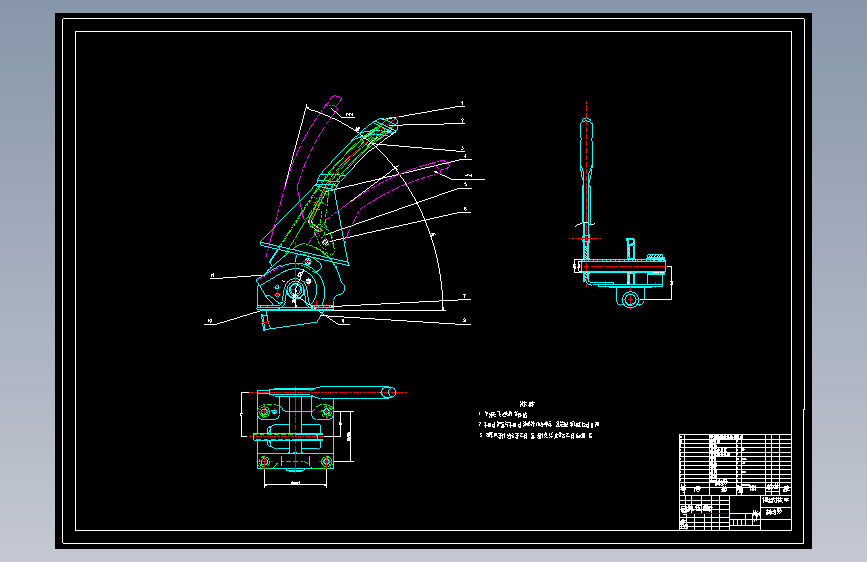Click balloon number 1 leader label

pyautogui.click(x=462, y=103)
